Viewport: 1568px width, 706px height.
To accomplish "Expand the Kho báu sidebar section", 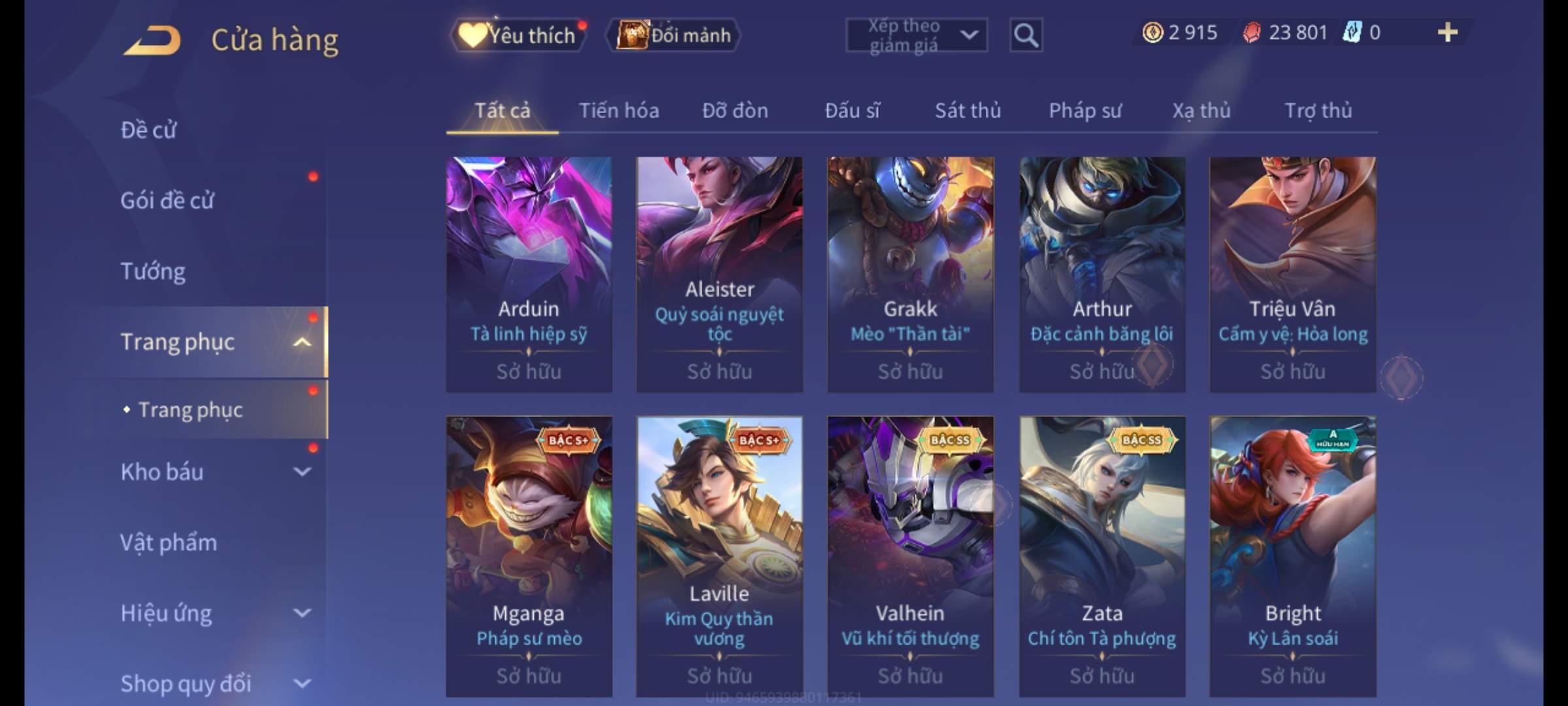I will (302, 471).
